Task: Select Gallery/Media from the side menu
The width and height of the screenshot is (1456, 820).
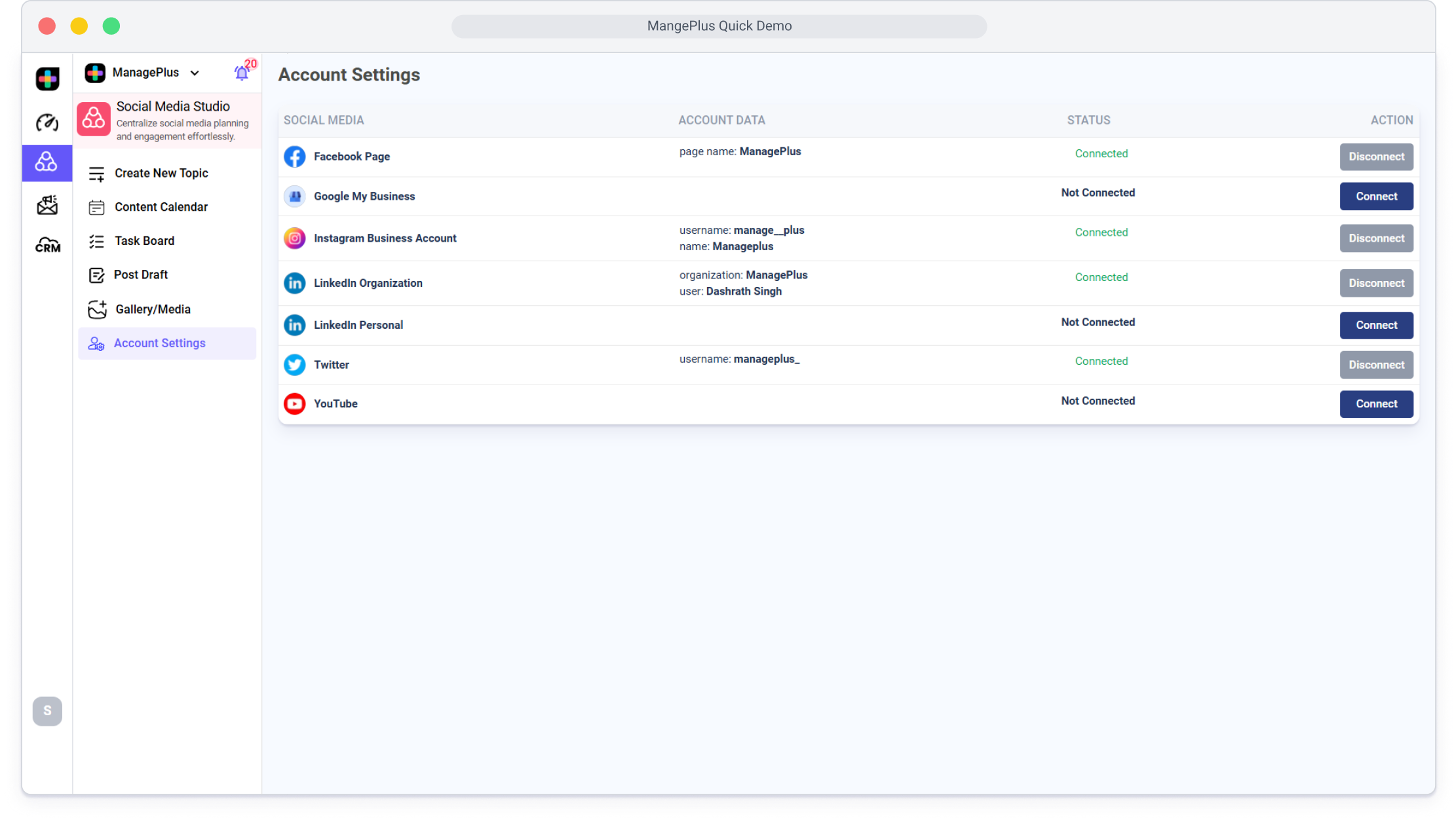Action: pyautogui.click(x=153, y=309)
